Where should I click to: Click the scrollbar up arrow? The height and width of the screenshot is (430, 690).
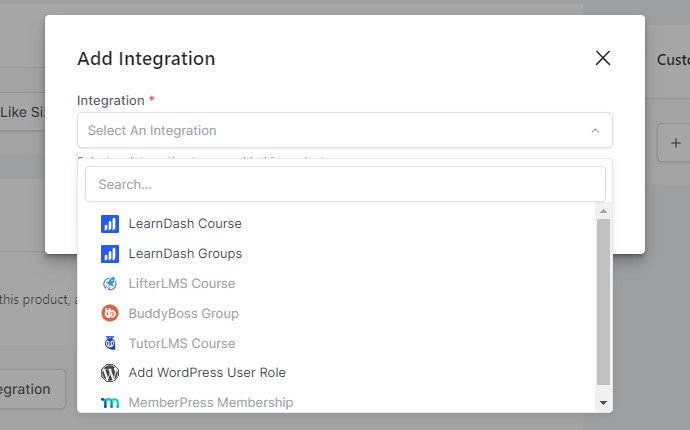[x=603, y=211]
